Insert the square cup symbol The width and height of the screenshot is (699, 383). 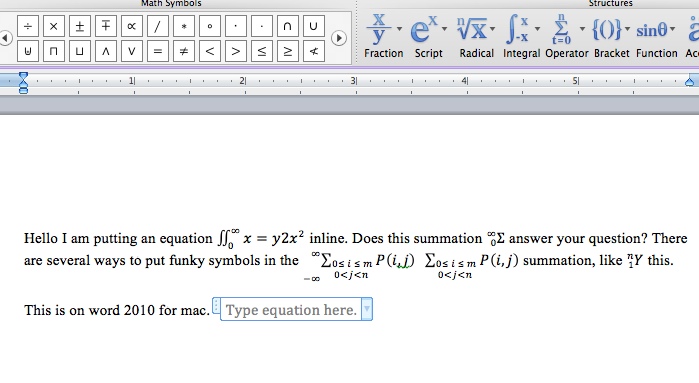pos(80,52)
